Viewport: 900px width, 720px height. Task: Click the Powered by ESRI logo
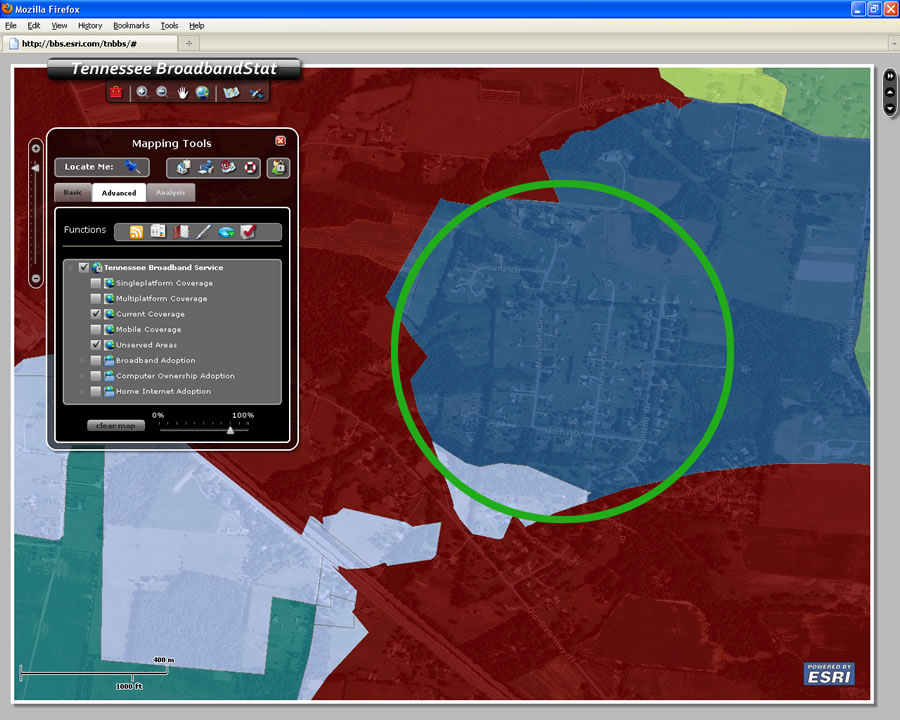[x=829, y=674]
